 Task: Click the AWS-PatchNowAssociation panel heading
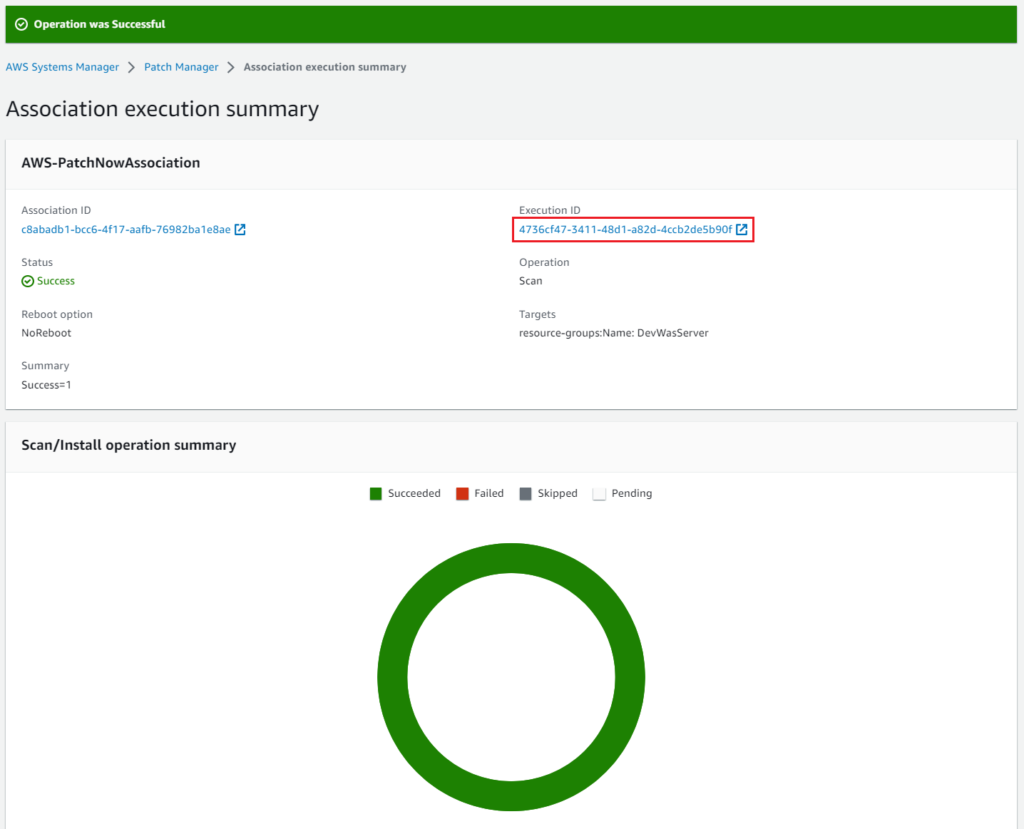pos(110,163)
